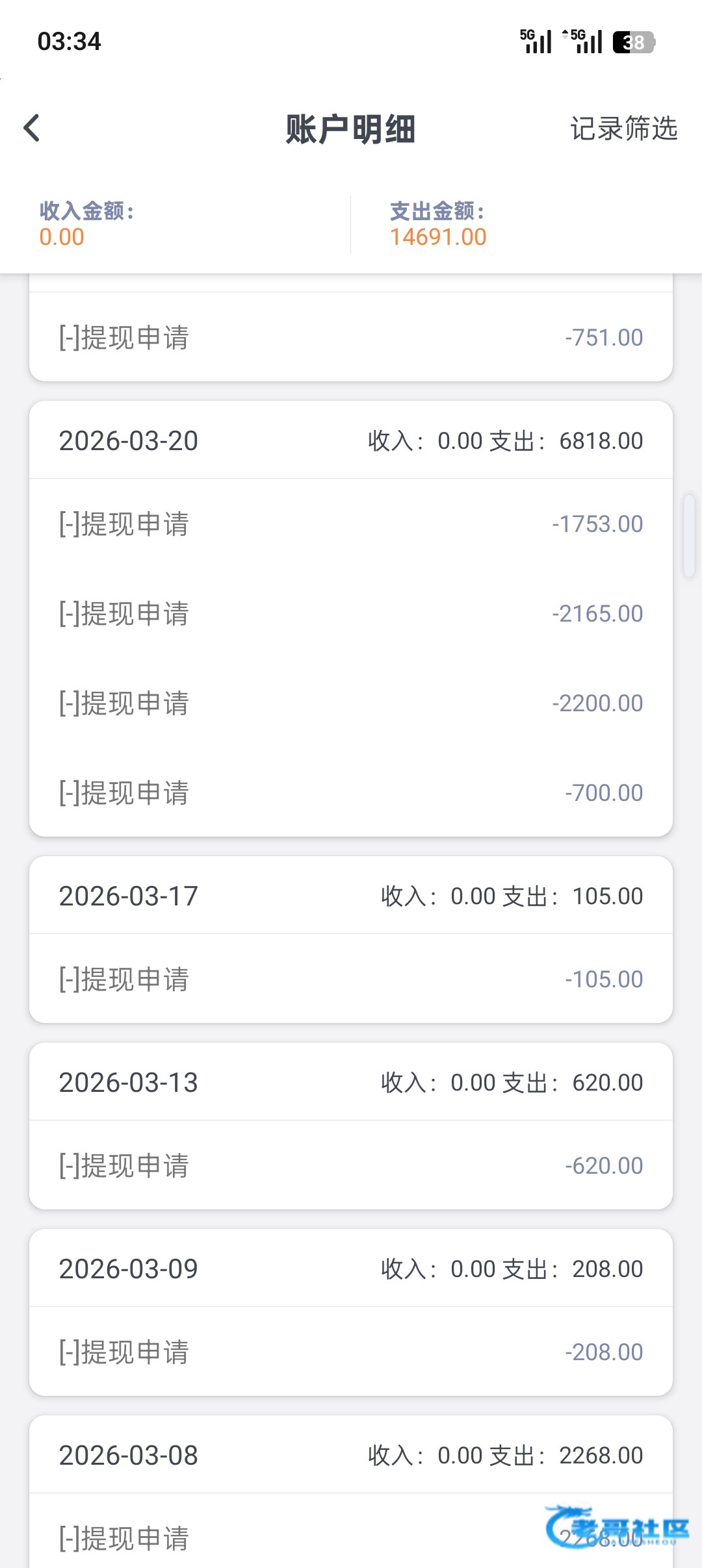Tap the first 5G signal icon
702x1568 pixels.
[536, 42]
